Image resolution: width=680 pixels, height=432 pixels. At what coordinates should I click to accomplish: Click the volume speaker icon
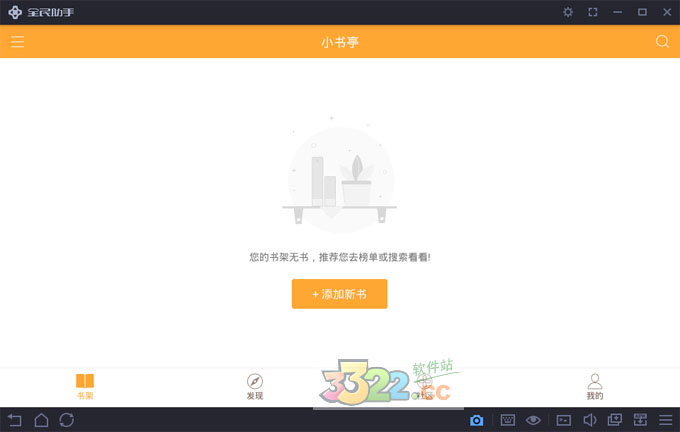click(x=589, y=420)
